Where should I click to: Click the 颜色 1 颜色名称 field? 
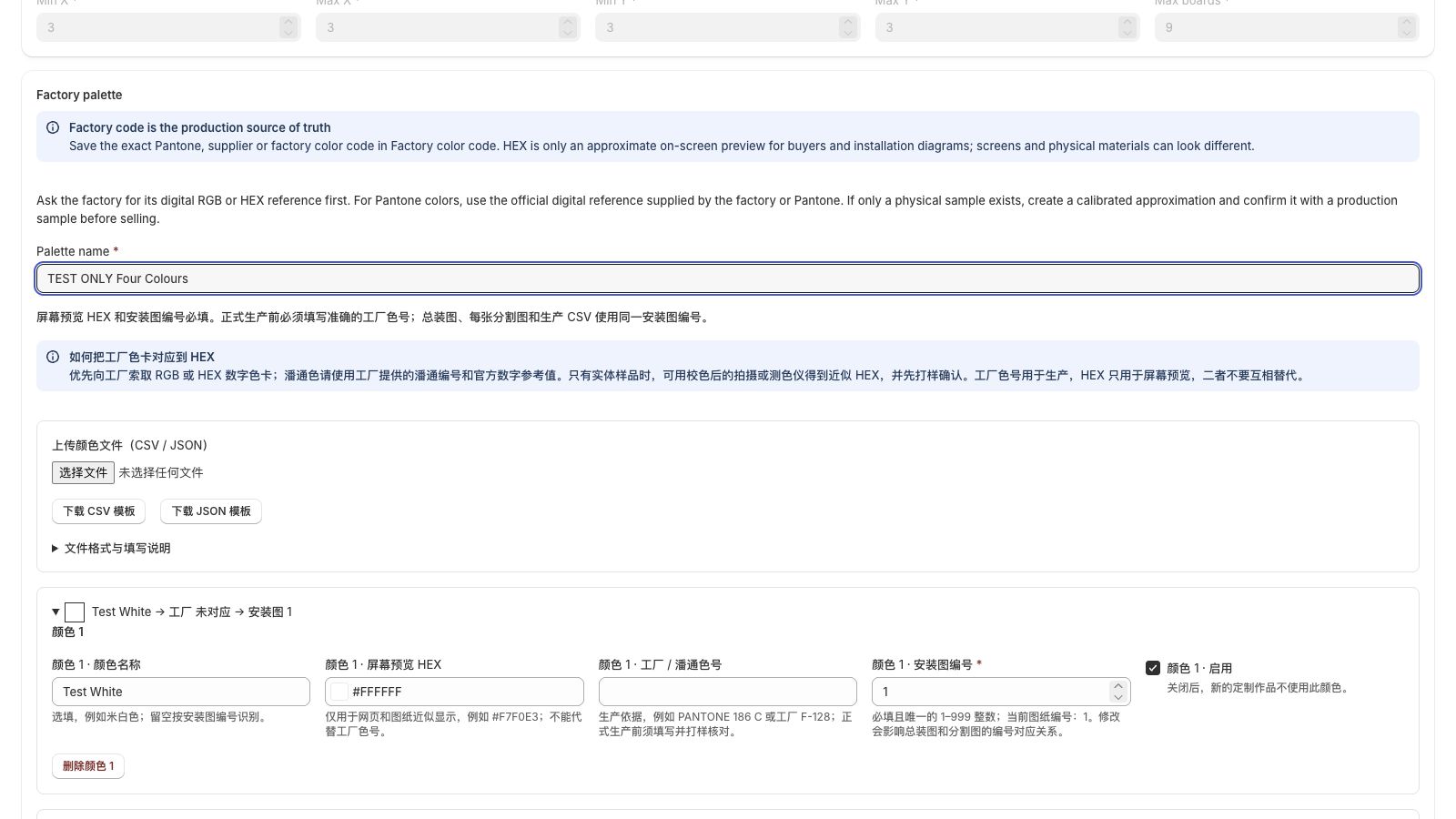[181, 692]
